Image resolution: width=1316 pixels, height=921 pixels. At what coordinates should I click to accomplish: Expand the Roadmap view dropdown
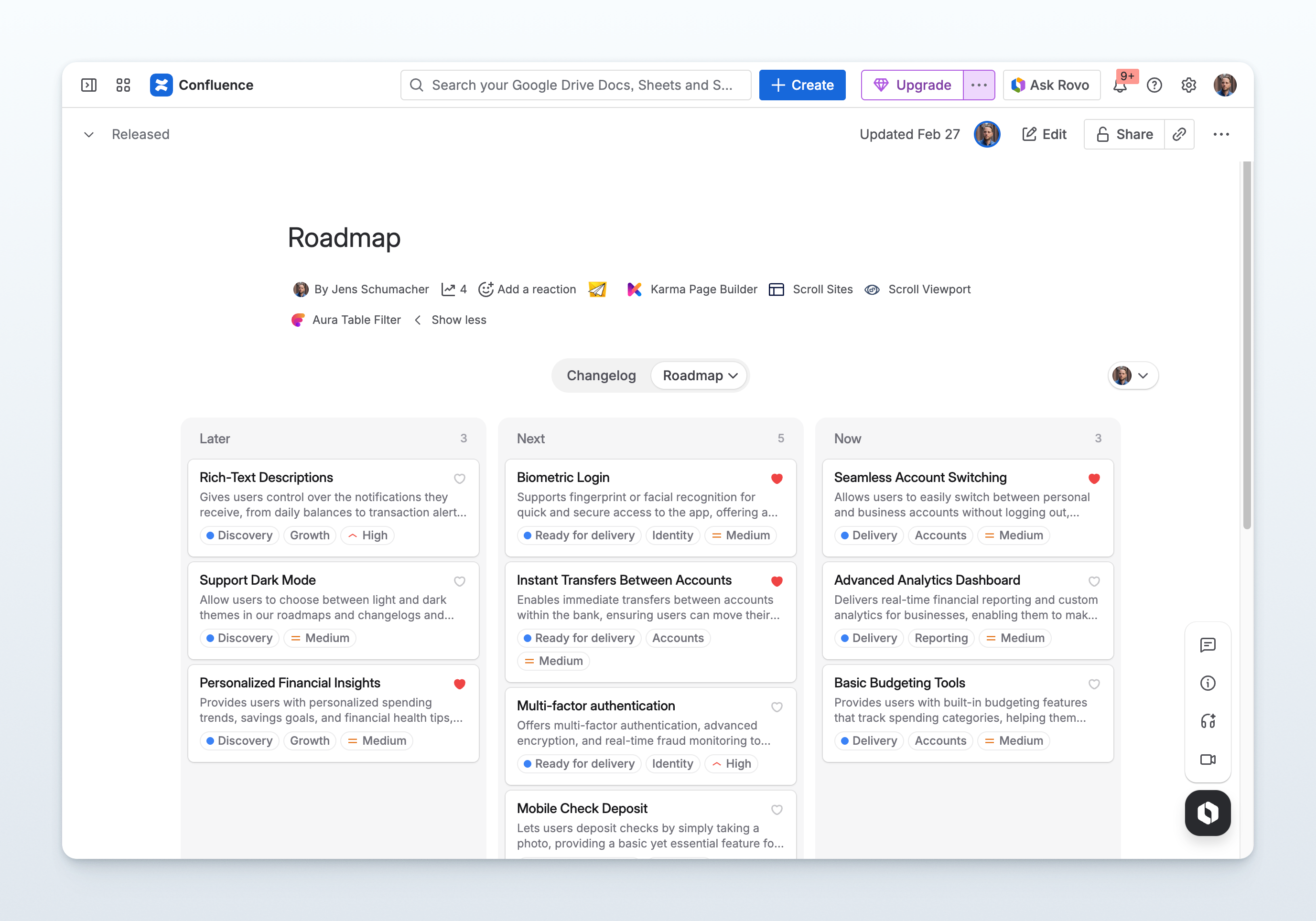pyautogui.click(x=700, y=375)
